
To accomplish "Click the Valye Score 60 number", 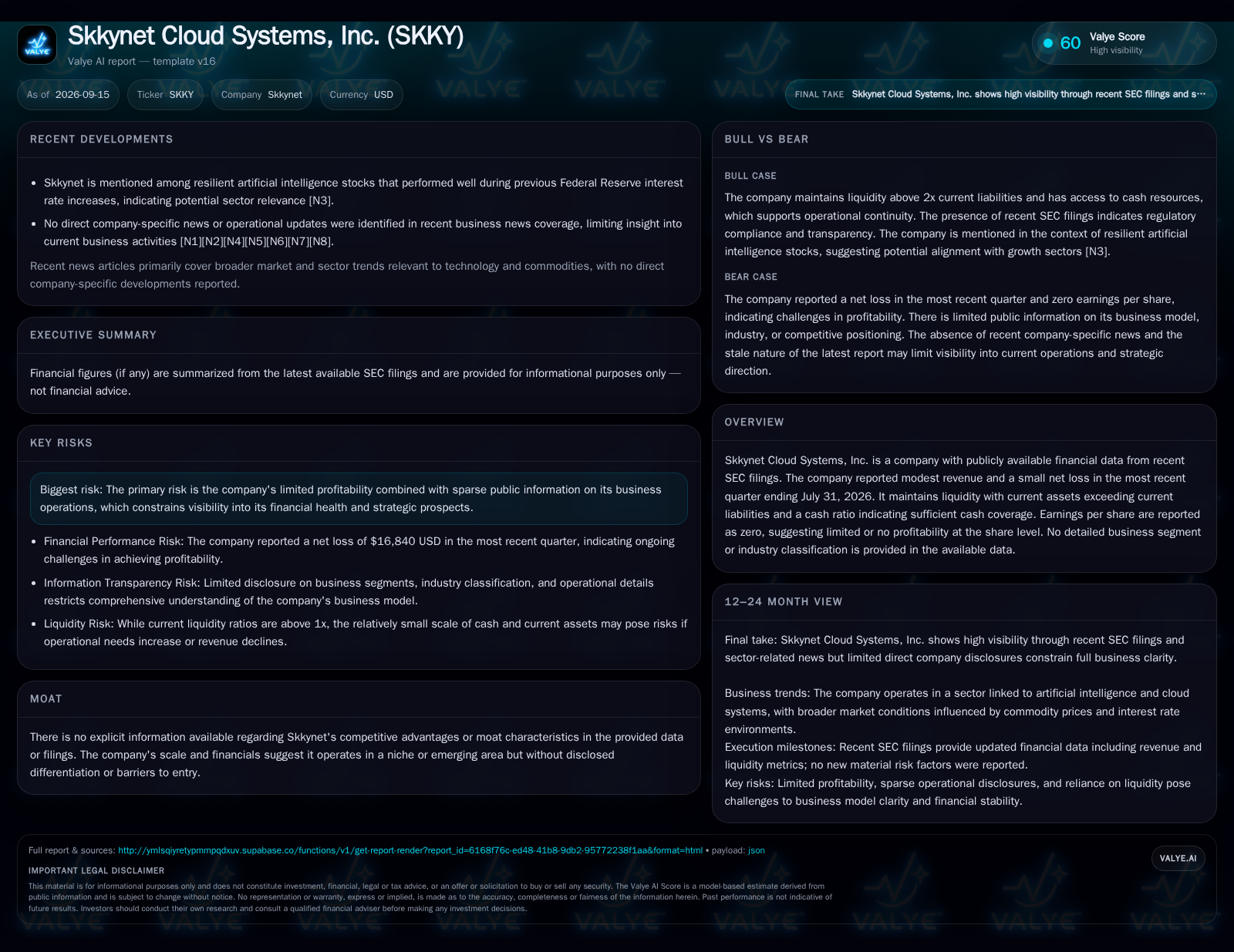I will click(1070, 43).
